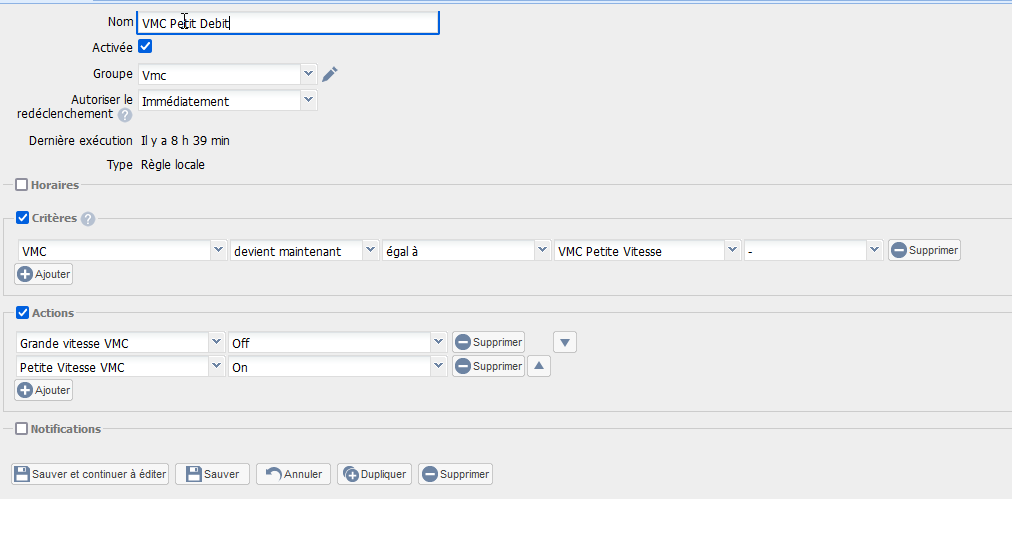The width and height of the screenshot is (1012, 541).
Task: Expand the Immédiatement redéclenchement dropdown
Action: tap(308, 100)
